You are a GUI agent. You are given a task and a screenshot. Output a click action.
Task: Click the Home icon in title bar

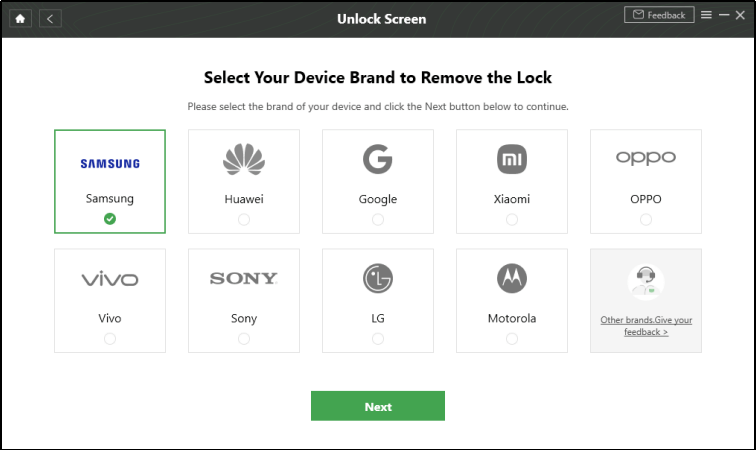(x=20, y=18)
